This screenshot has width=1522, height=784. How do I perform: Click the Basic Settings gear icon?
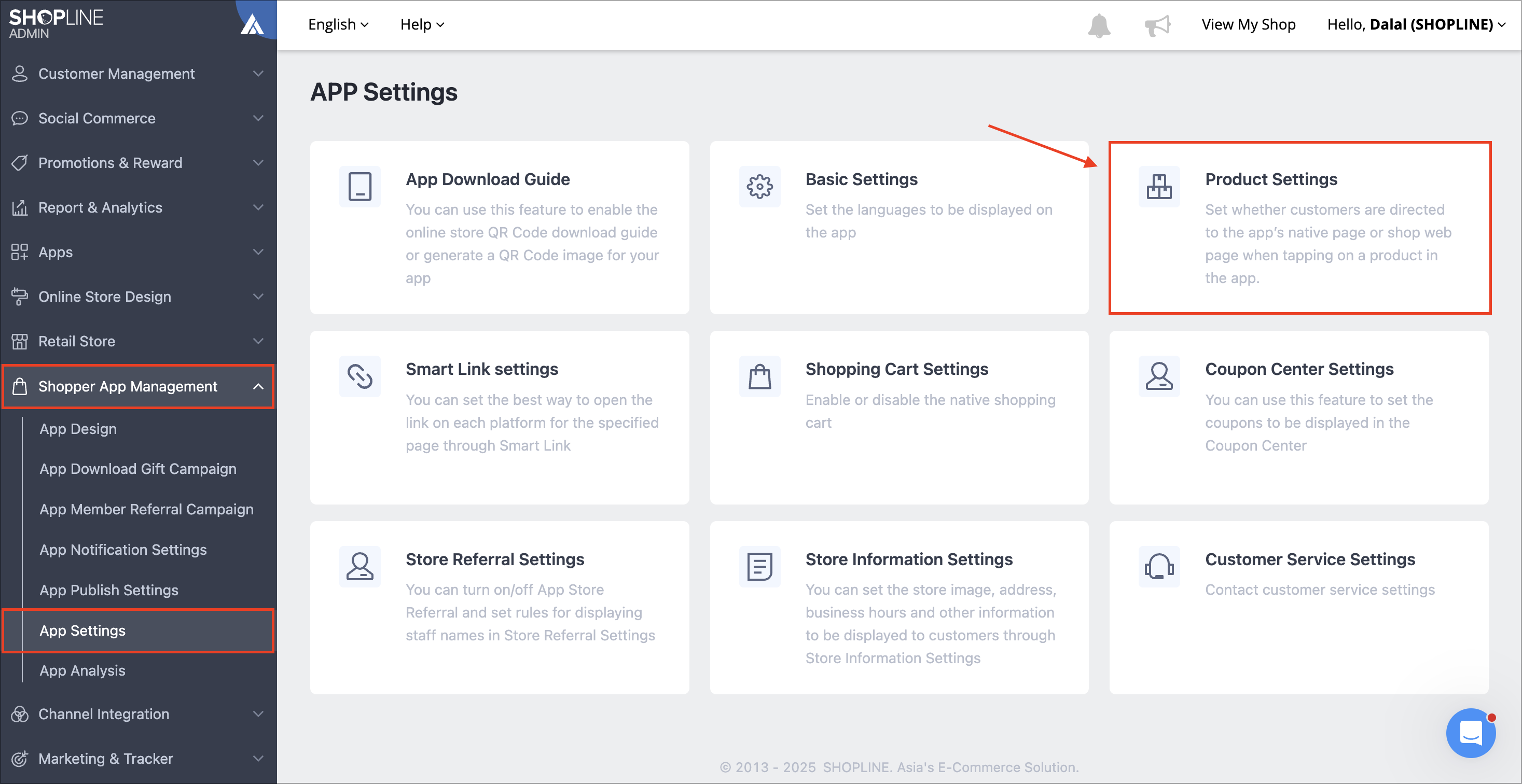[760, 187]
